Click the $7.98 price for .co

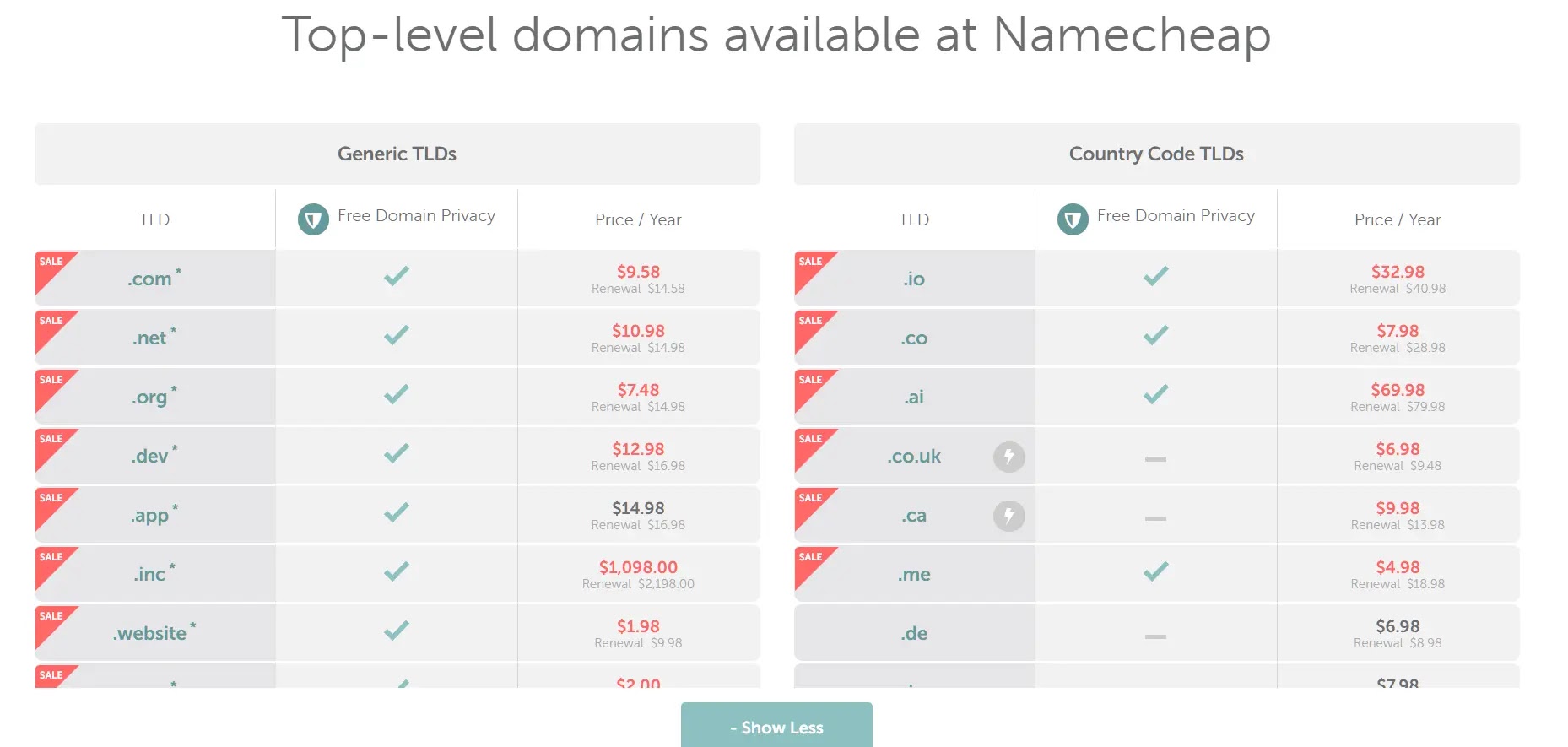click(x=1398, y=331)
